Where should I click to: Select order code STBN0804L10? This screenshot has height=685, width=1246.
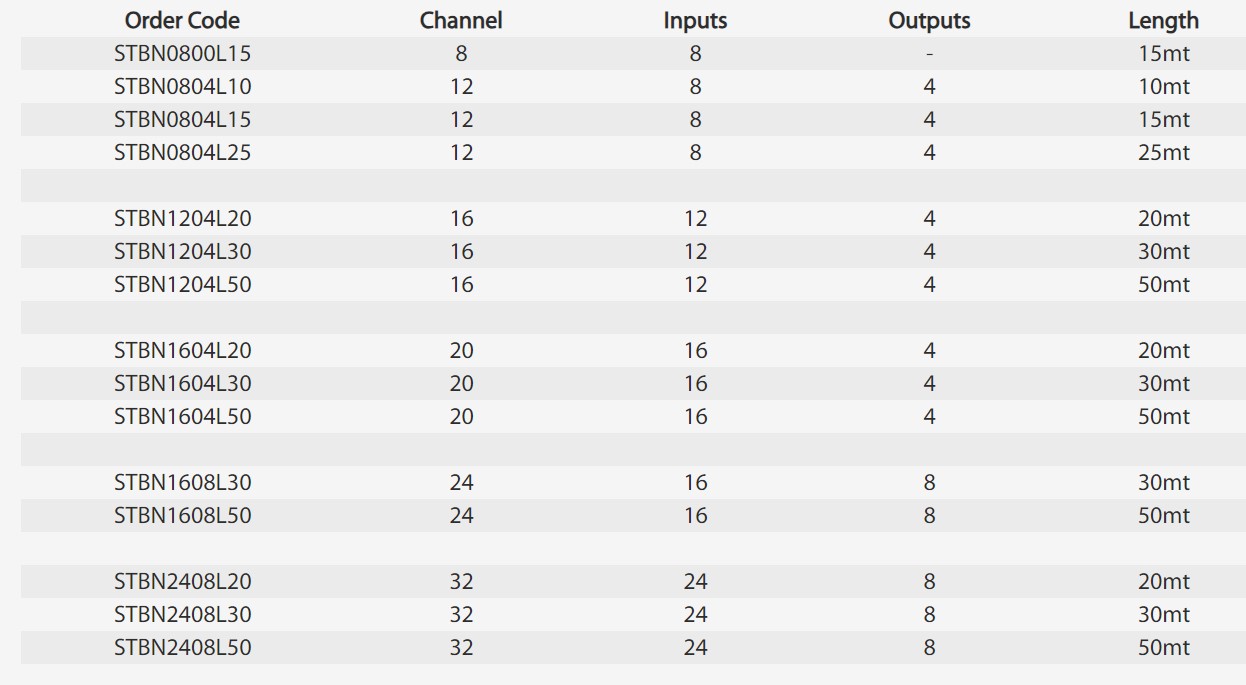point(182,87)
